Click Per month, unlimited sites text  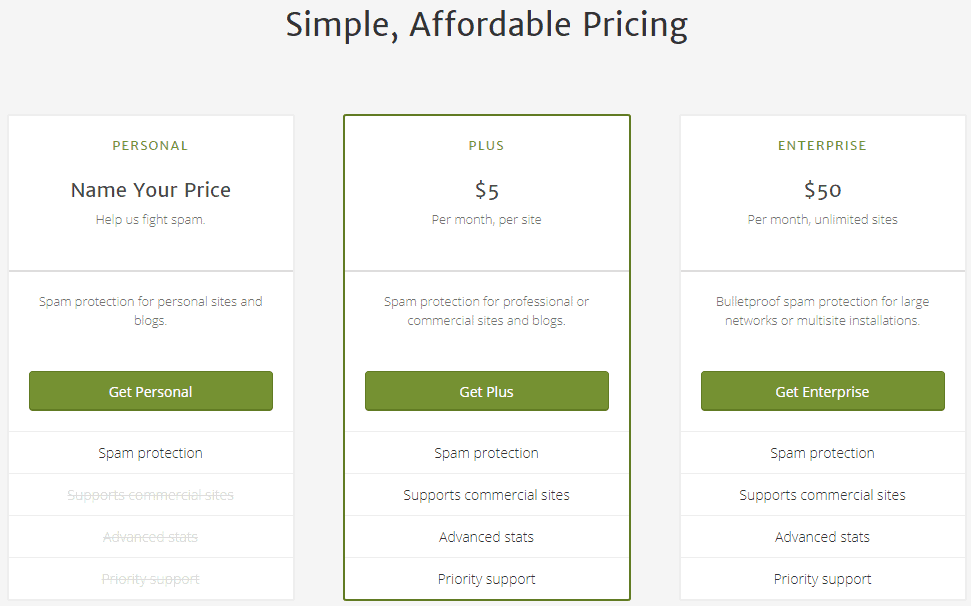pyautogui.click(x=822, y=220)
